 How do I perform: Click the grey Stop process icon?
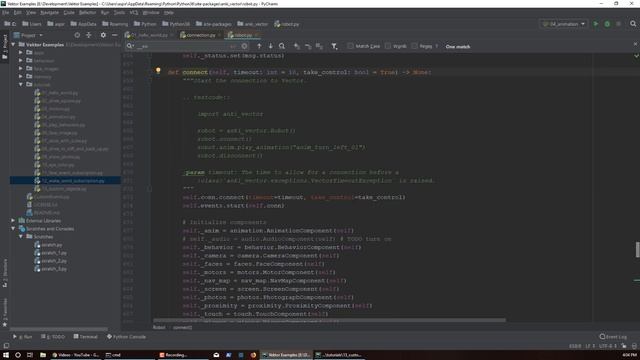point(618,24)
